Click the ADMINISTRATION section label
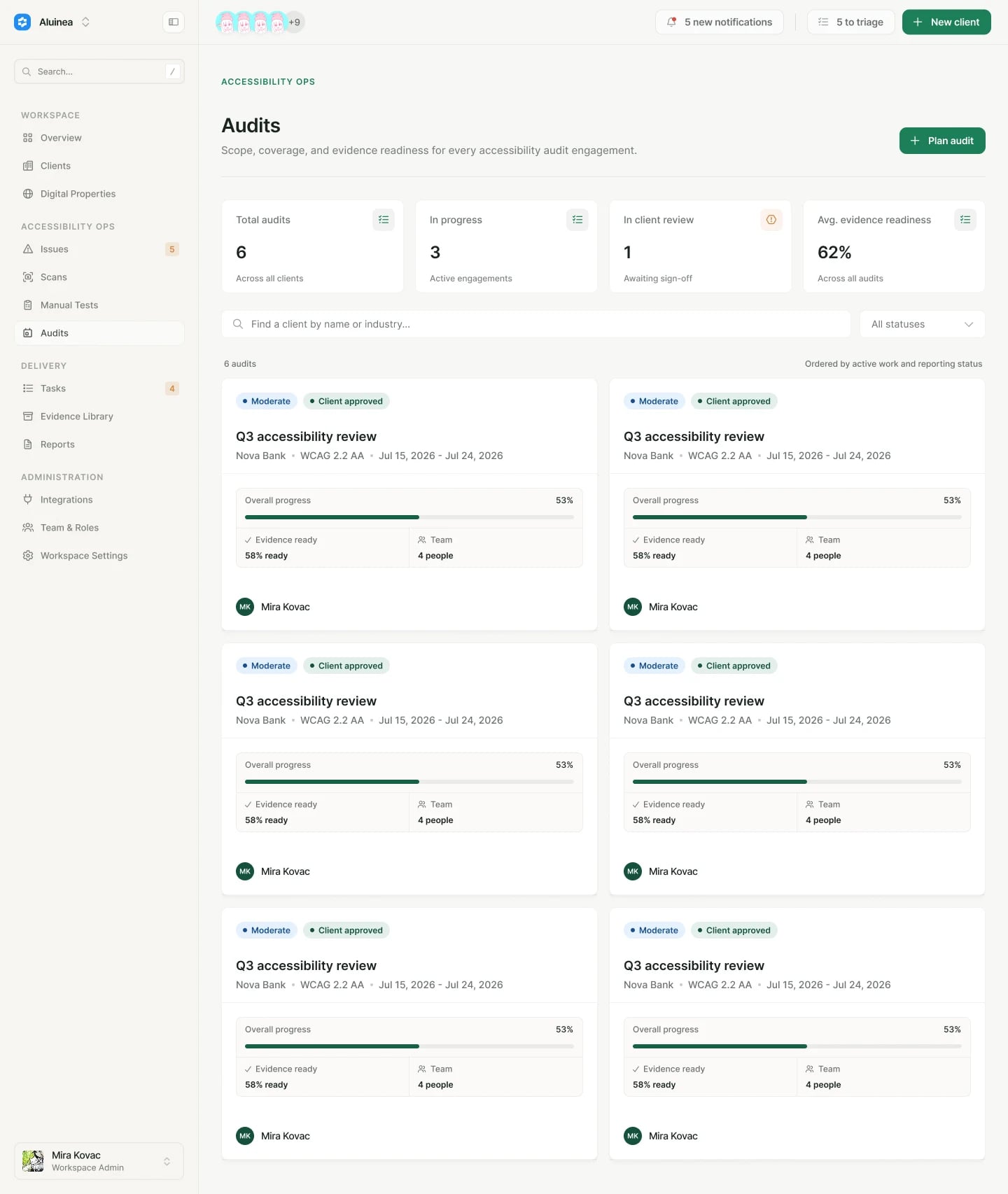Screen dimensions: 1008x1194 coord(62,477)
